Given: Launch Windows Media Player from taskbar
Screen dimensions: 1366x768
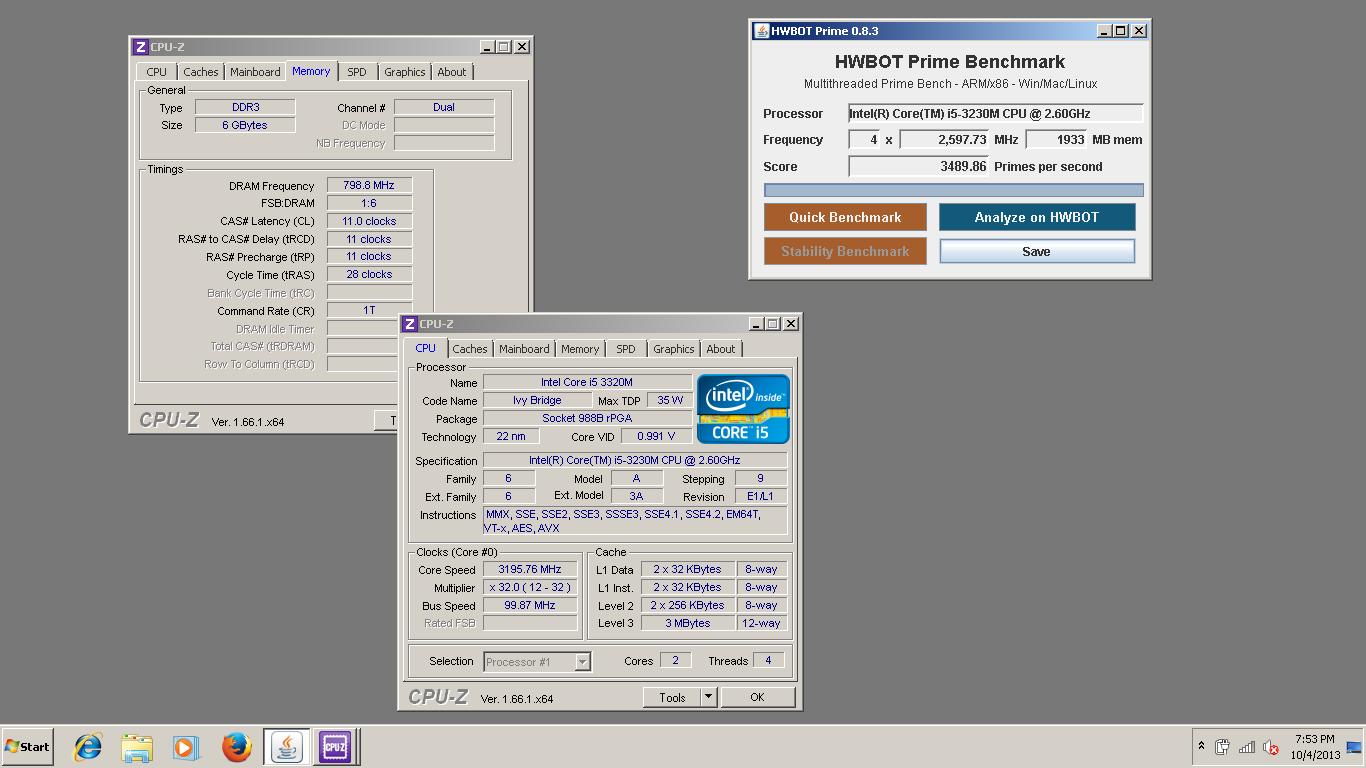Looking at the screenshot, I should (185, 747).
